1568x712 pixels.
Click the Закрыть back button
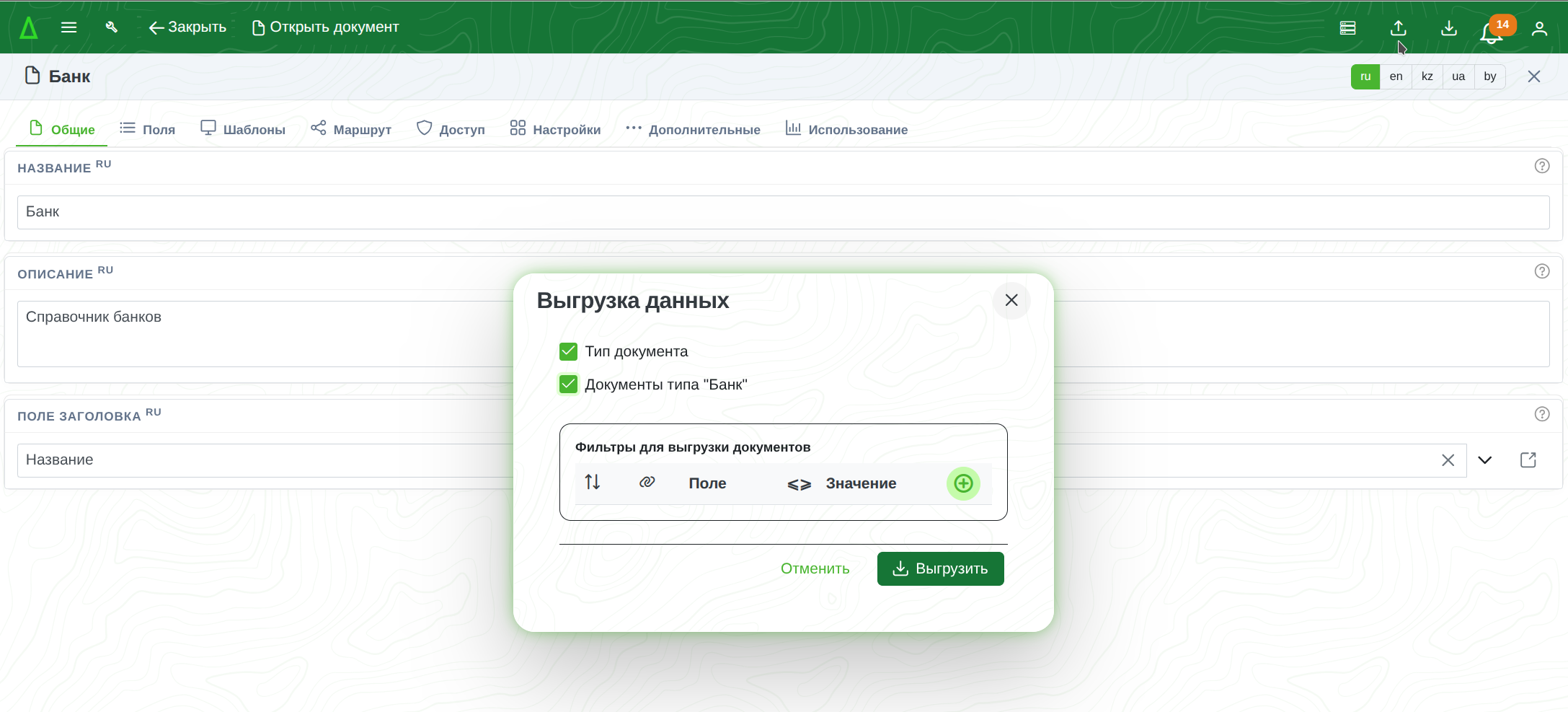(187, 27)
